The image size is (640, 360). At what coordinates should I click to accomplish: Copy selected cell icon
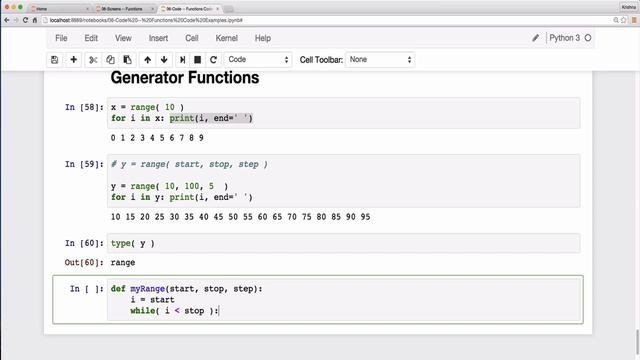coord(110,60)
